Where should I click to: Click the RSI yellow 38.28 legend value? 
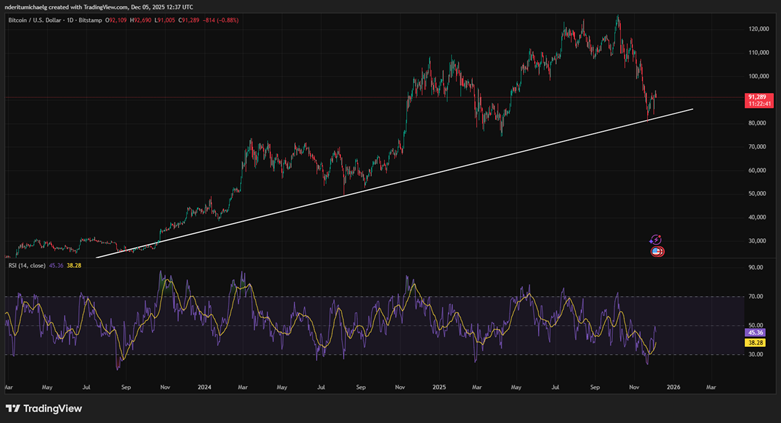pyautogui.click(x=74, y=265)
